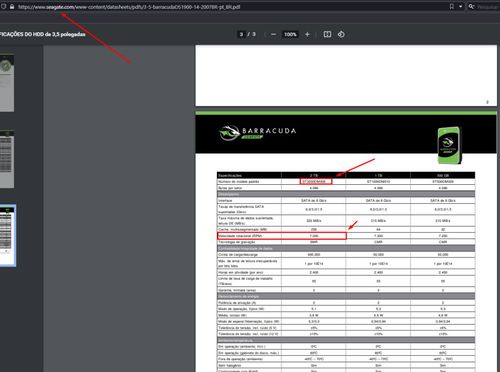
Task: Click the PDF title 'HDD de 3,5 polegadas'
Action: point(59,34)
